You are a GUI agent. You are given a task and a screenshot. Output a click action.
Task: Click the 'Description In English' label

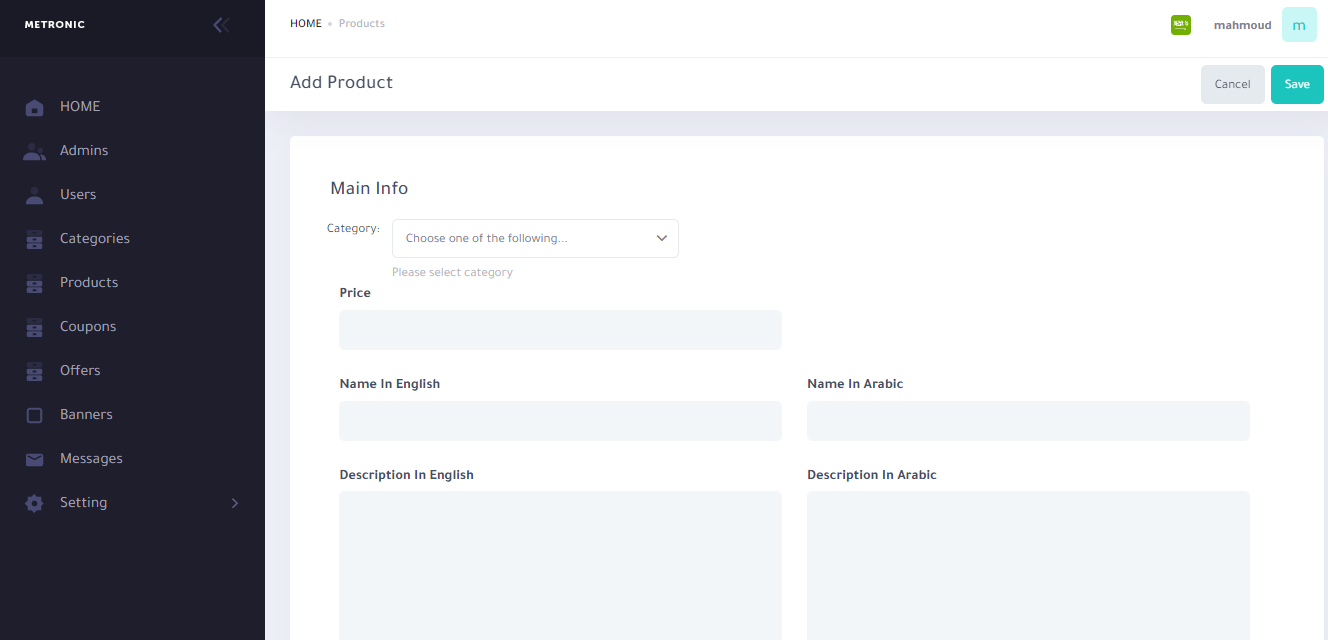(407, 475)
